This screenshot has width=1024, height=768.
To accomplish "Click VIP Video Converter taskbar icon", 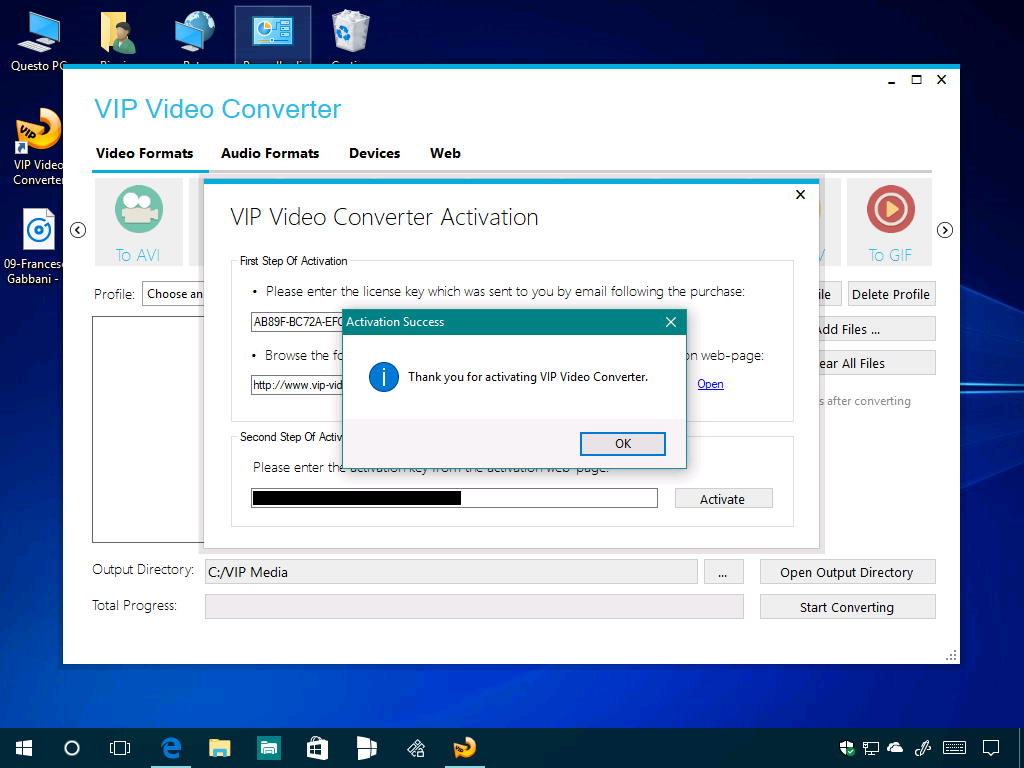I will point(465,748).
